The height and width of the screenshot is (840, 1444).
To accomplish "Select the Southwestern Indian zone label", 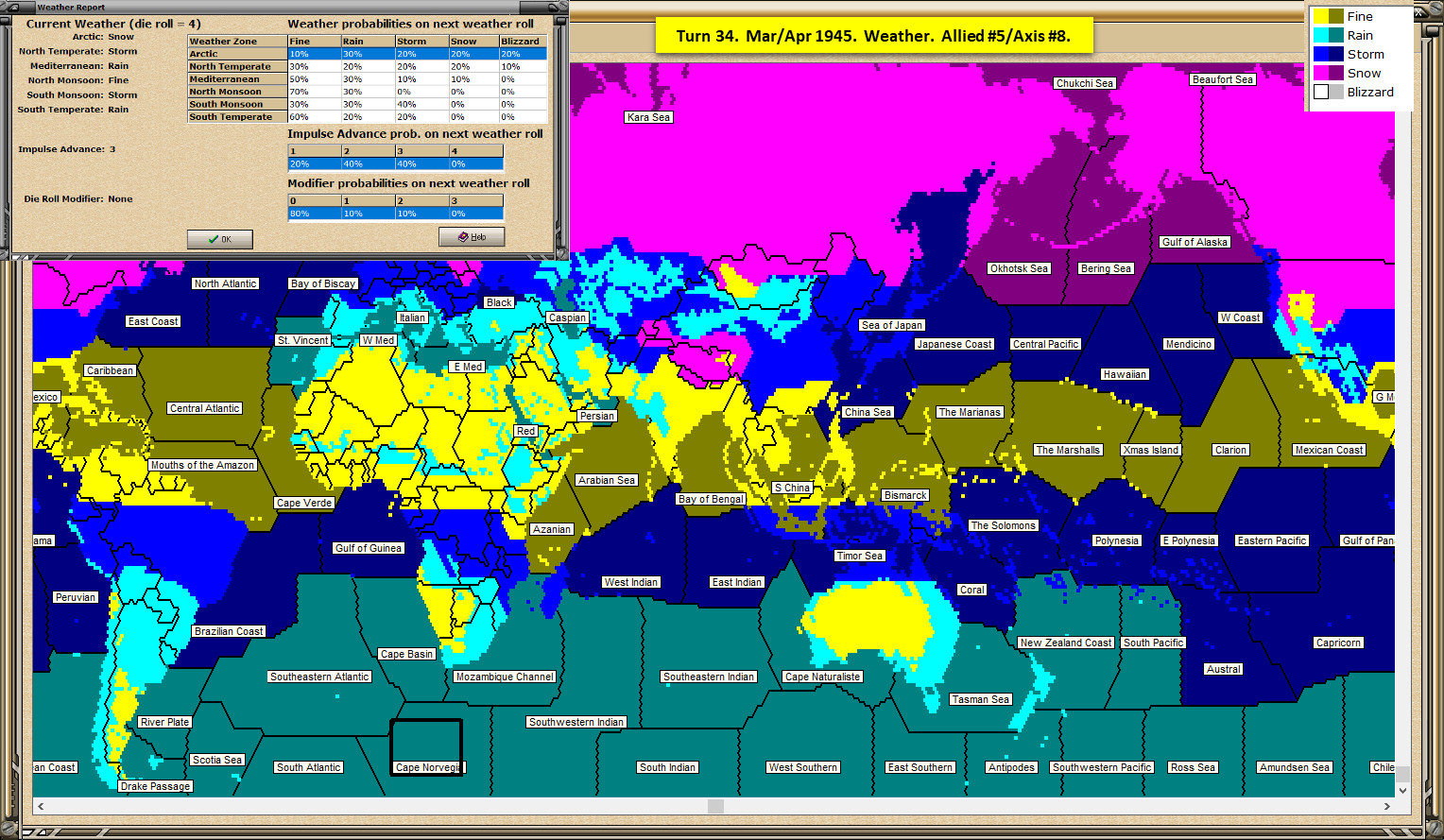I will 576,722.
